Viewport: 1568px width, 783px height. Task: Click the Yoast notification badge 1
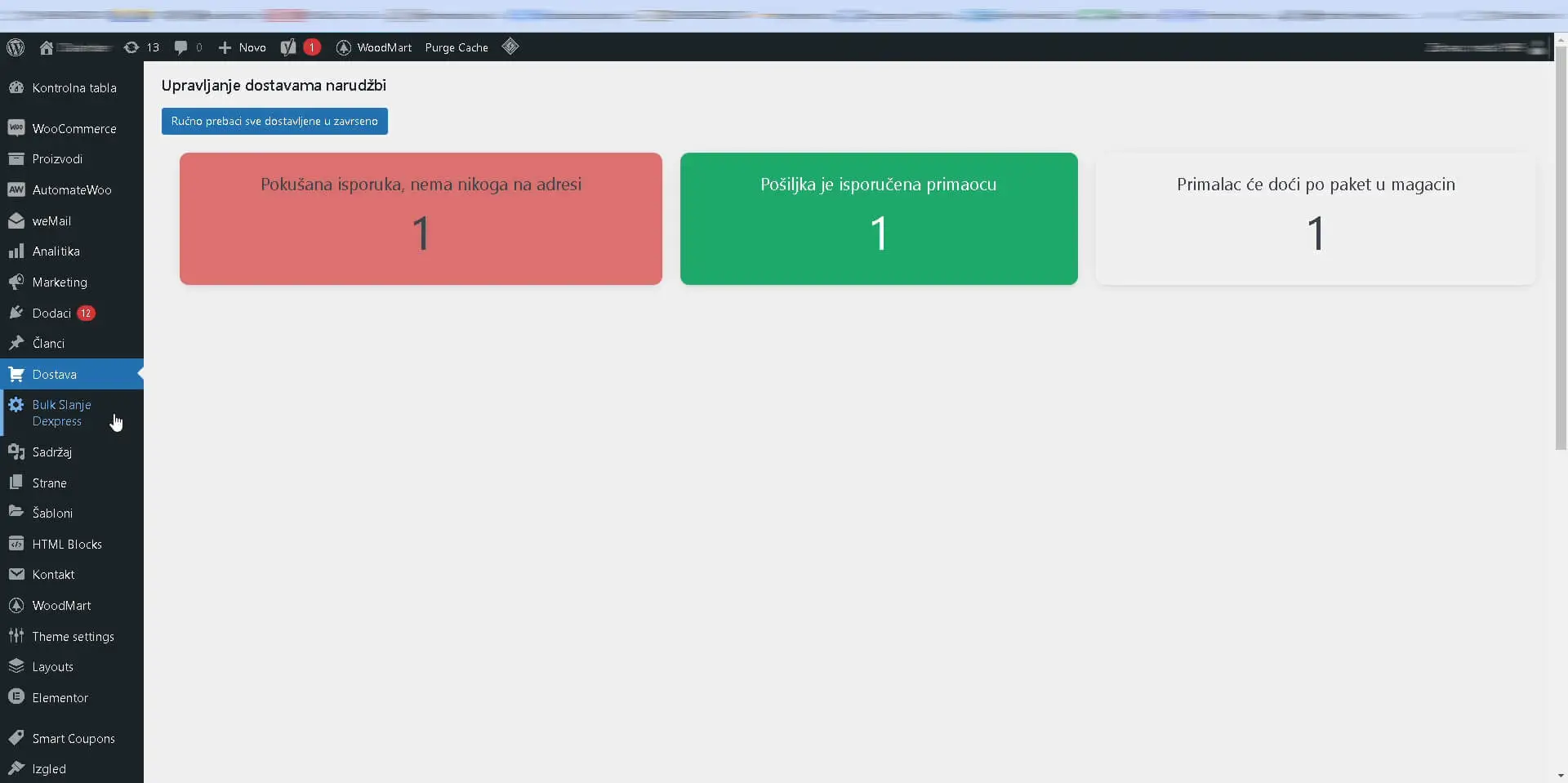point(312,47)
